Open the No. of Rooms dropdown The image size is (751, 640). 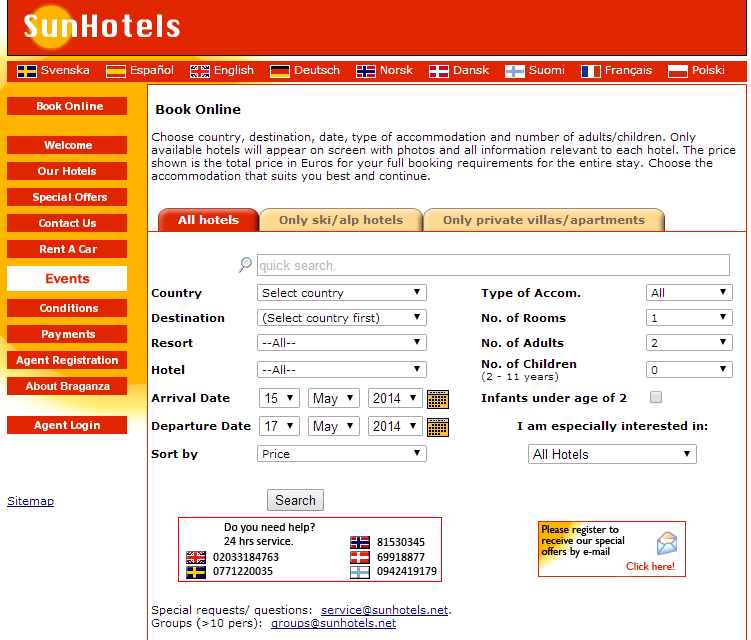tap(689, 318)
